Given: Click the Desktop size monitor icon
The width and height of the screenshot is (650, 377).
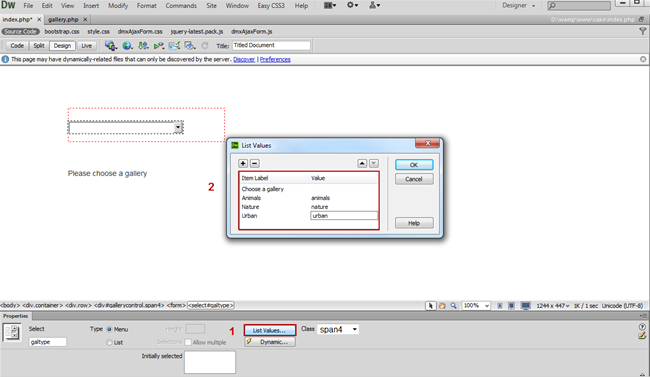Looking at the screenshot, I should (x=526, y=306).
